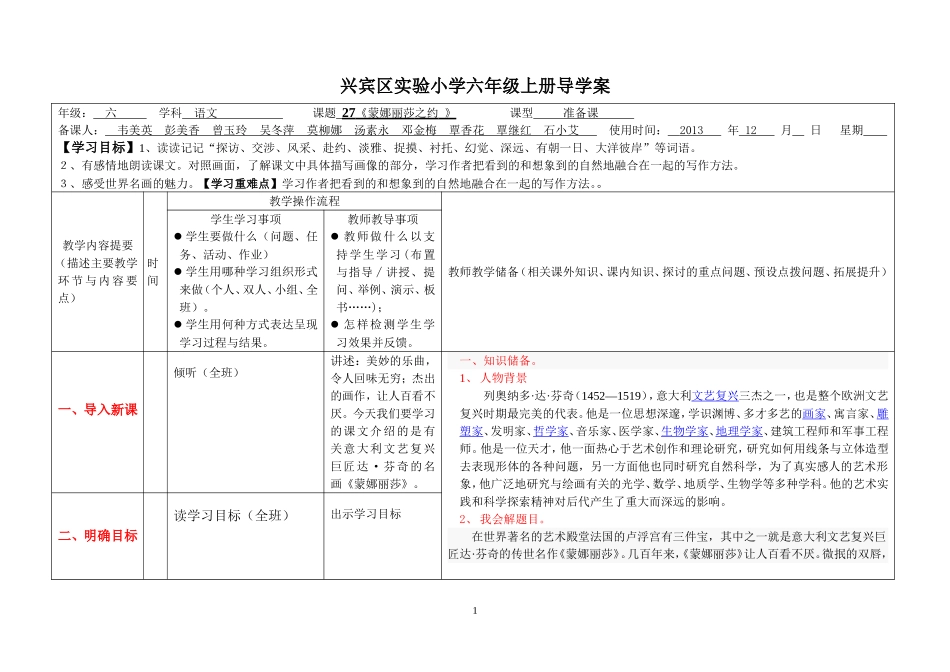Select the 教学操作流程 header cell
The image size is (950, 672).
click(305, 201)
